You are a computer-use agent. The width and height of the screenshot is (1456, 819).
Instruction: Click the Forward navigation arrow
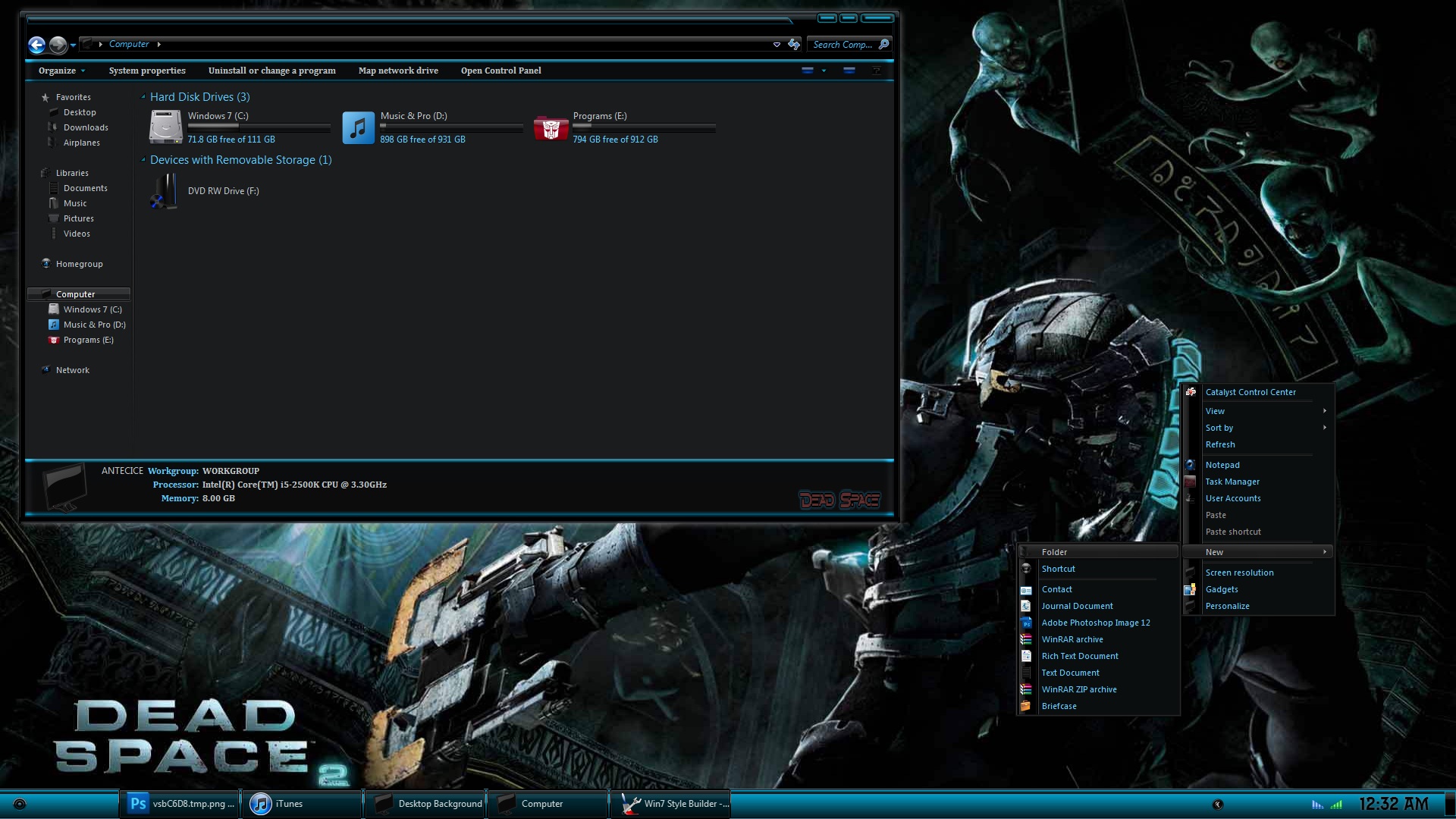point(58,45)
